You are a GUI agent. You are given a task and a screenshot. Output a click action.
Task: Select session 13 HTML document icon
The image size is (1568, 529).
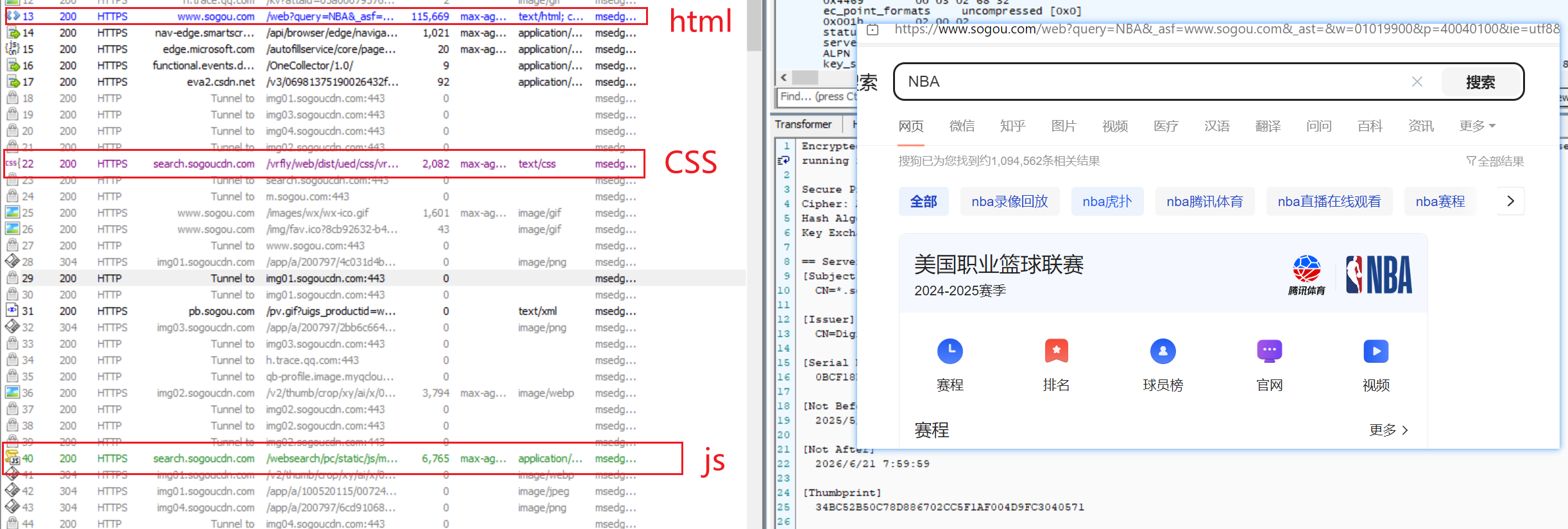pos(13,16)
